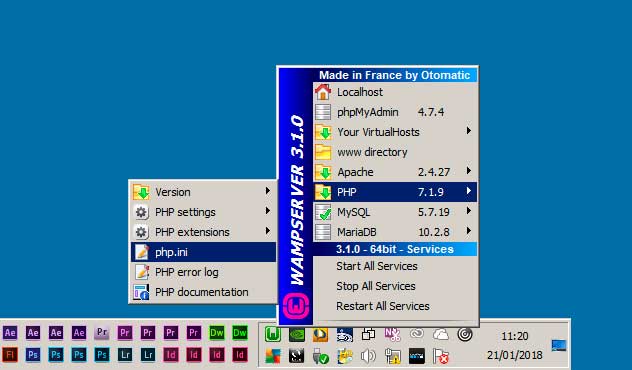Expand the PHP 7.1.9 submenu arrow
632x370 pixels.
click(468, 191)
